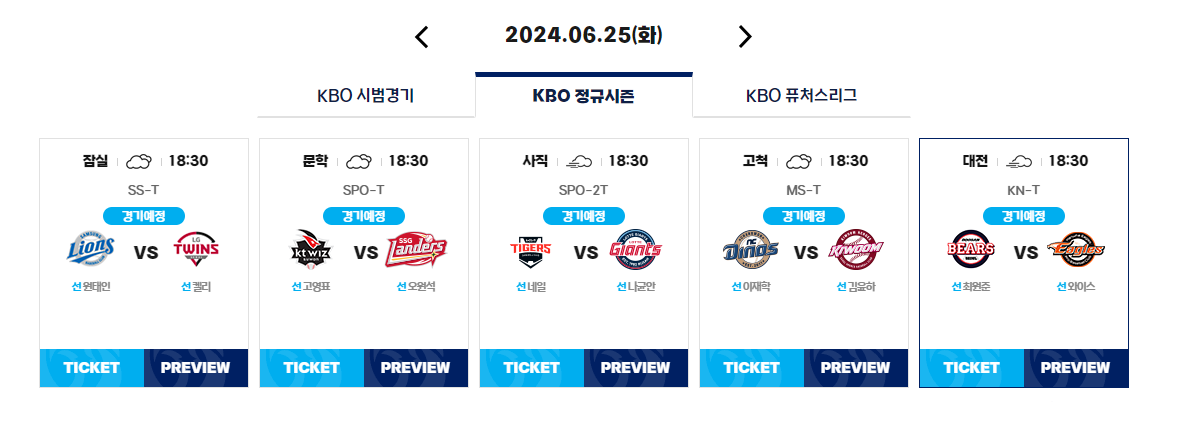Select the NC Dinos logo
1196x447 pixels.
pos(751,249)
